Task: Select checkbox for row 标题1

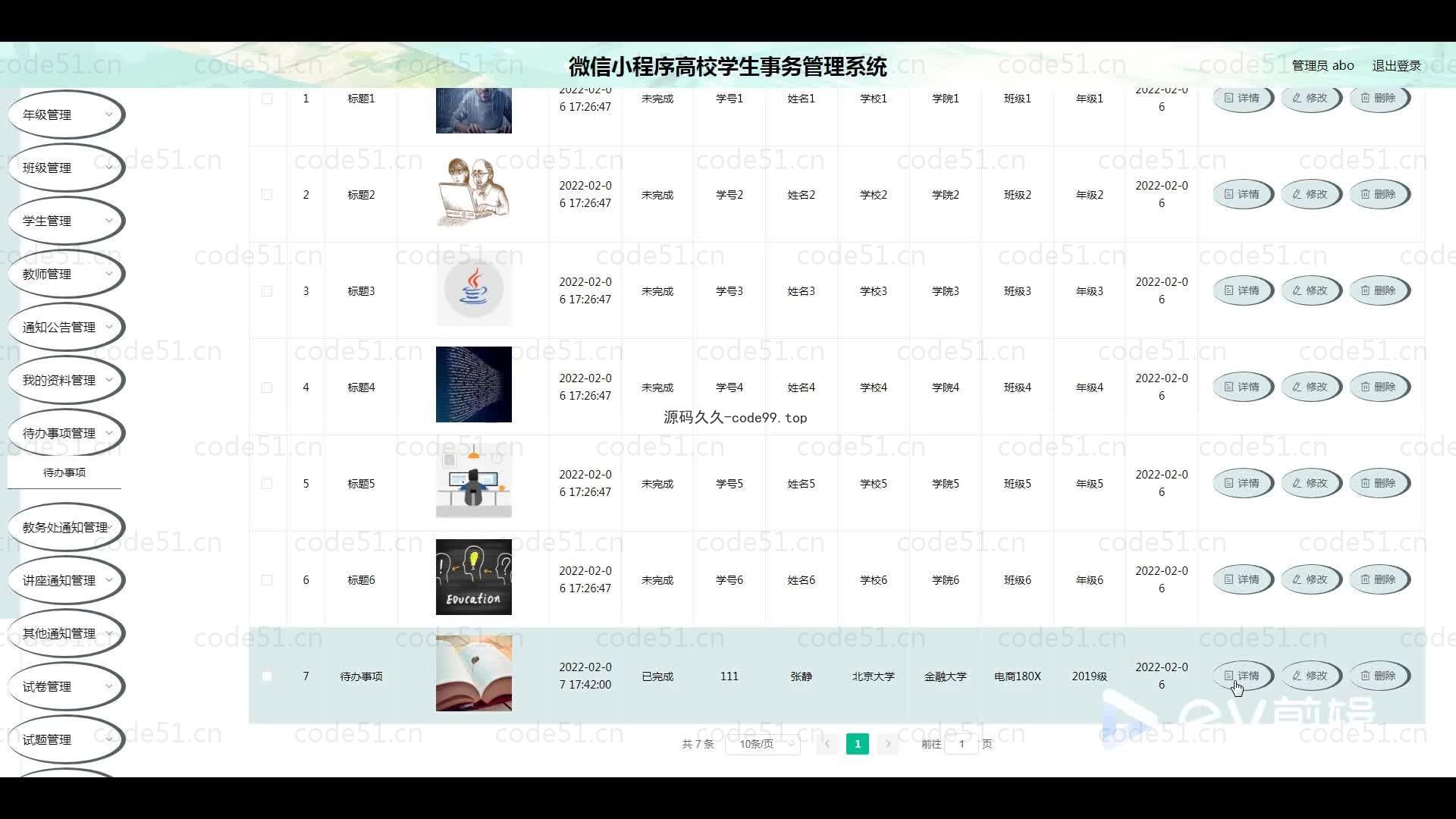Action: point(267,99)
